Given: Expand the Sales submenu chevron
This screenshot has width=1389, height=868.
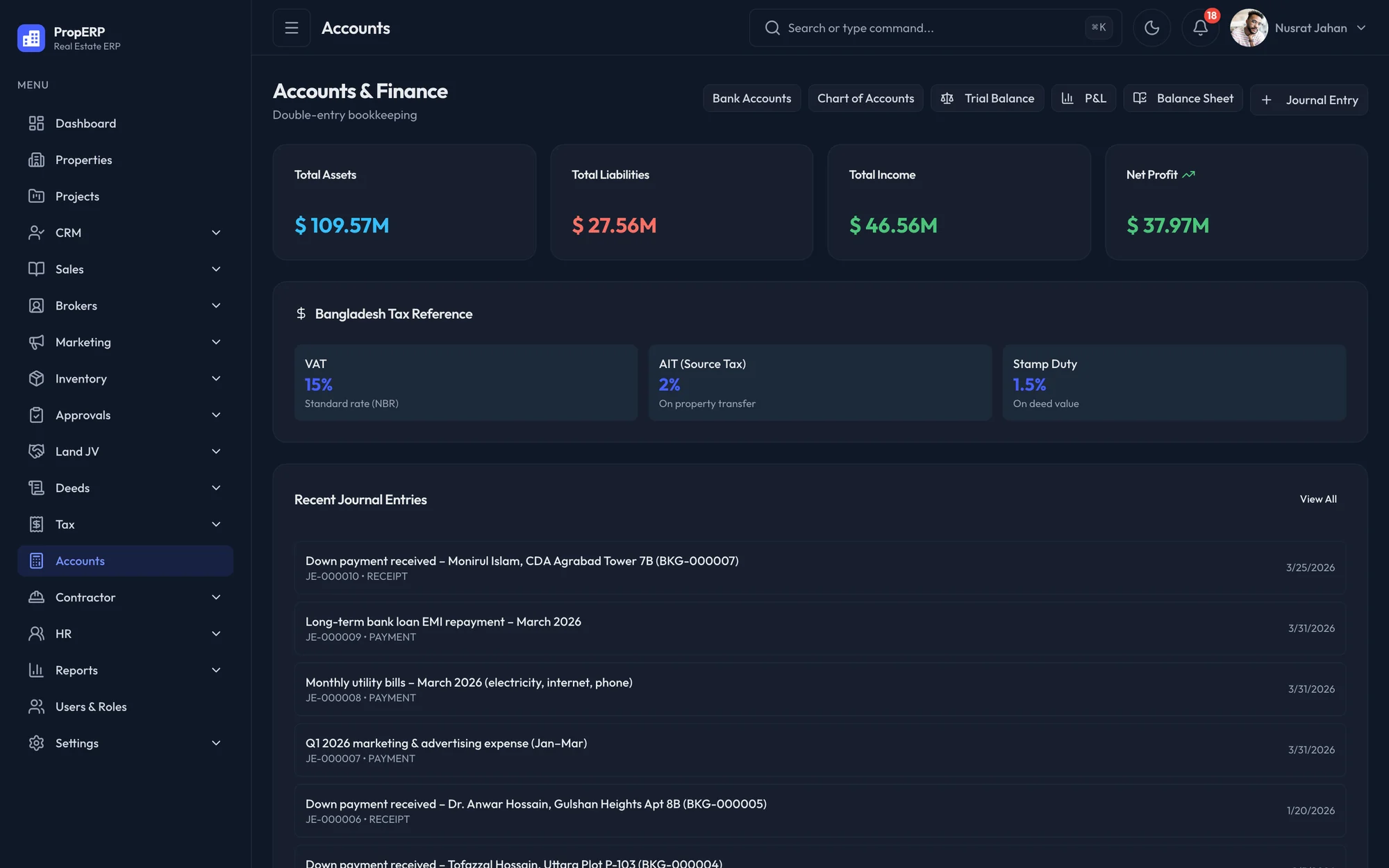Looking at the screenshot, I should pos(216,269).
